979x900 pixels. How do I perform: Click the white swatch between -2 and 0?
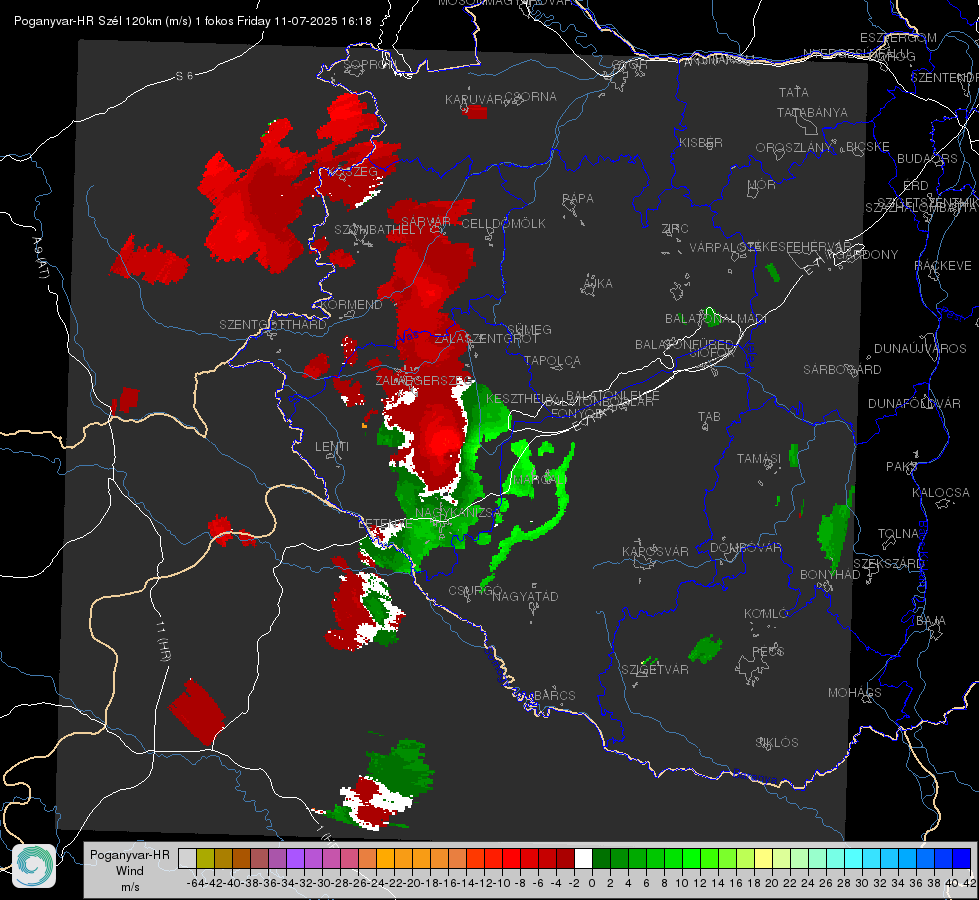583,858
